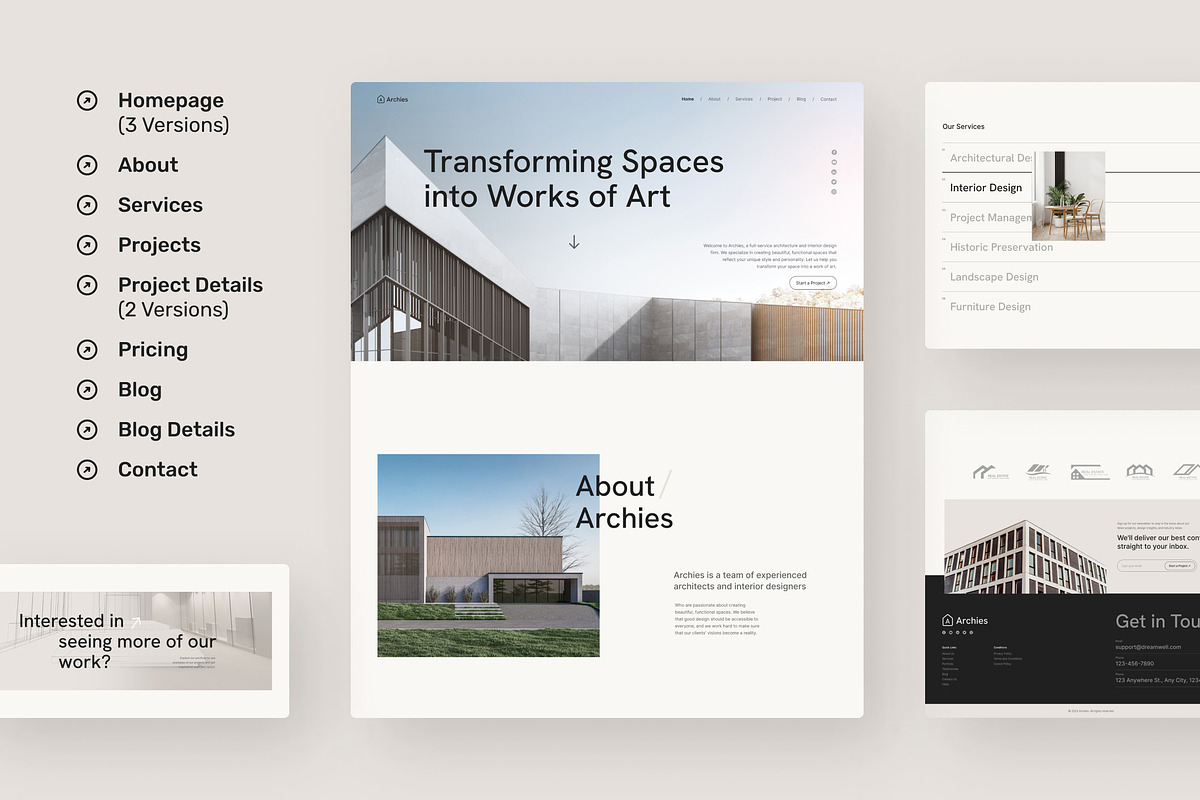
Task: Click the Pricing label in the page list
Action: tap(153, 350)
